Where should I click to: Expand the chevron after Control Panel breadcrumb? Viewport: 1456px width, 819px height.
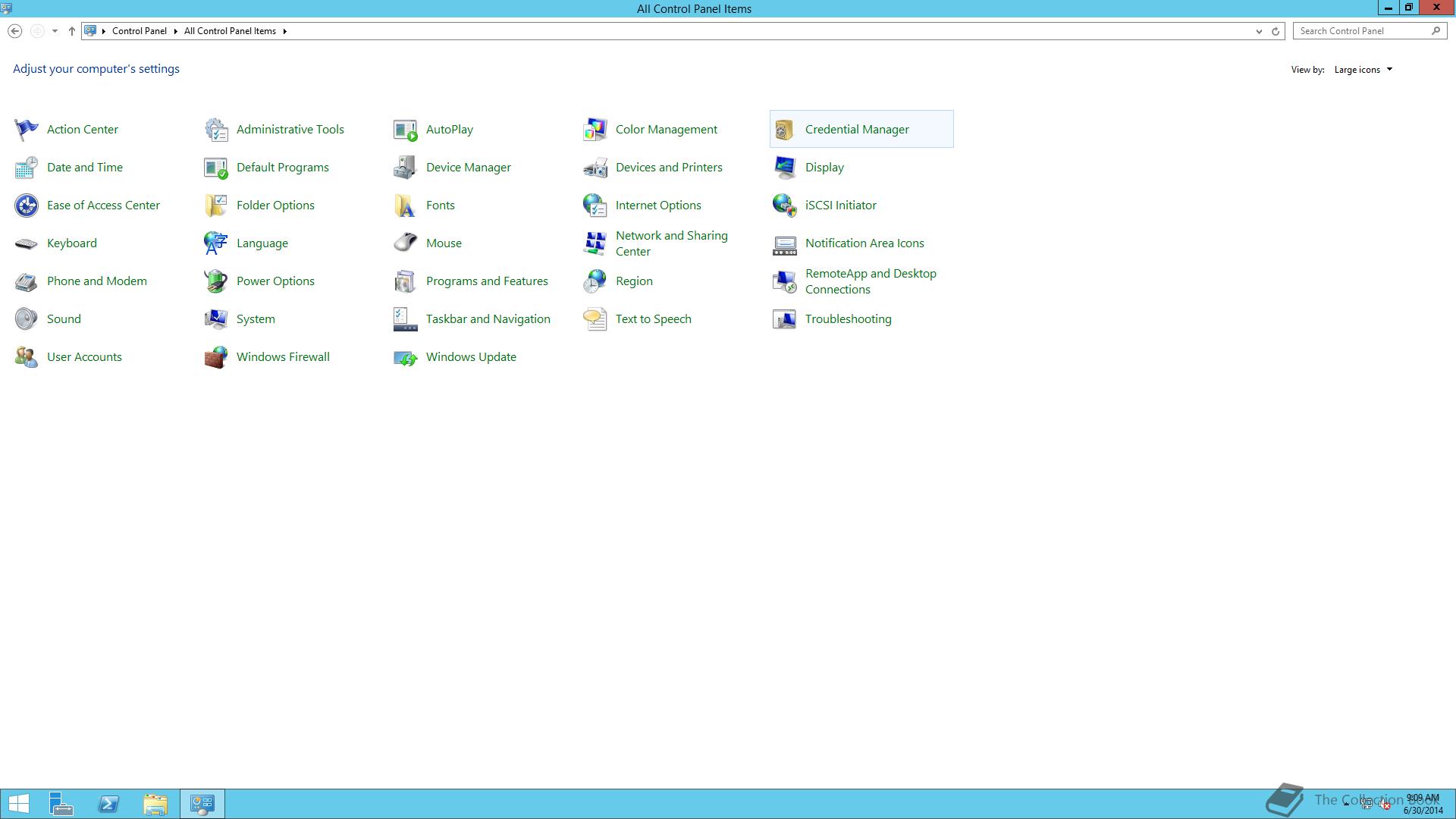[x=175, y=31]
